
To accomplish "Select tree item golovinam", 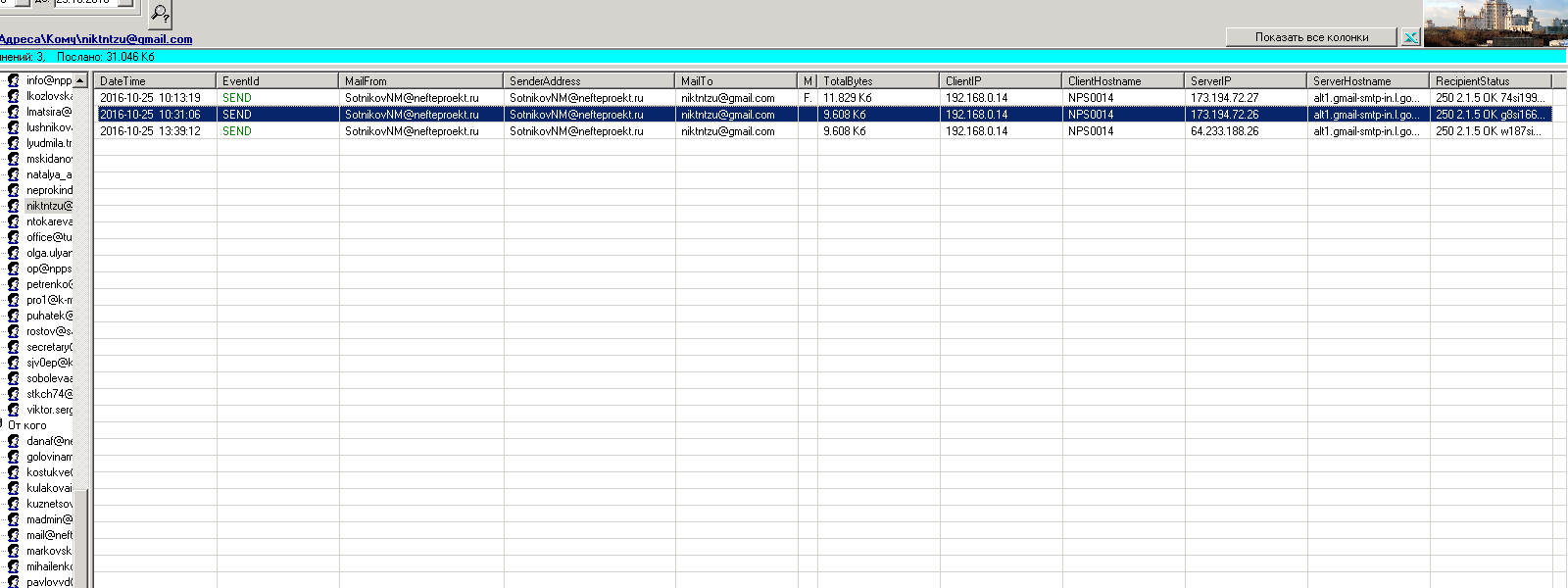I will point(49,457).
